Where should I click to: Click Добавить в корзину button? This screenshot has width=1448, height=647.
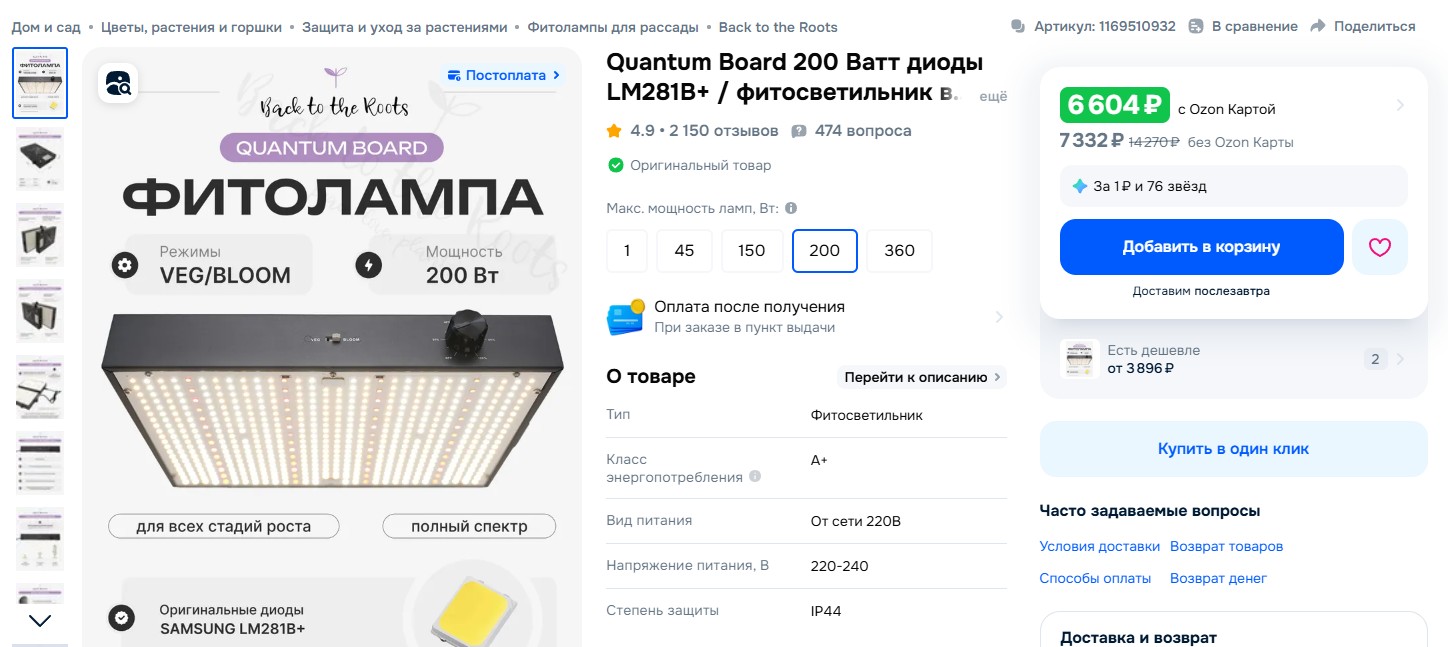coord(1201,247)
